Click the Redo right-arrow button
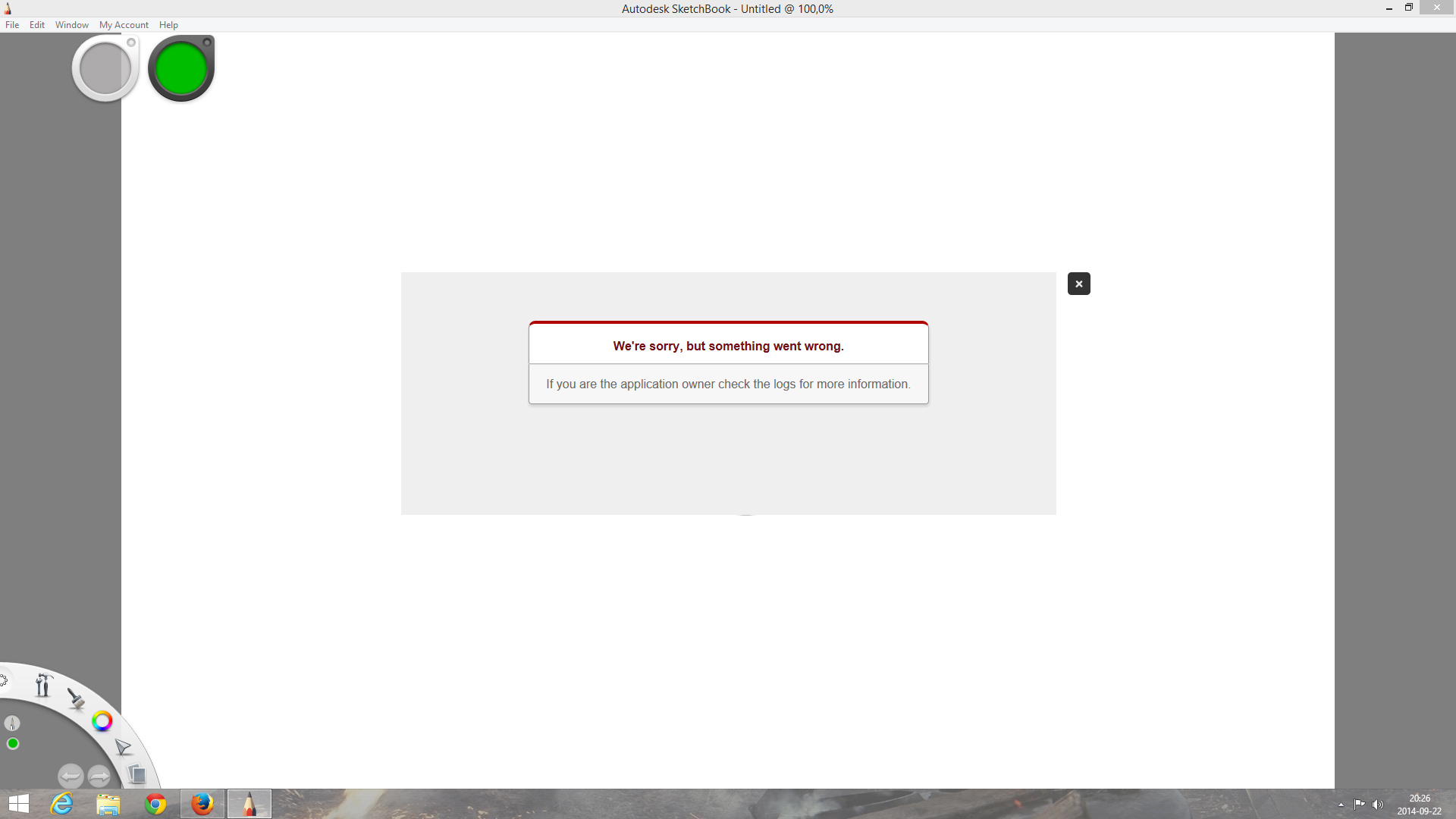Image resolution: width=1456 pixels, height=819 pixels. 99,777
